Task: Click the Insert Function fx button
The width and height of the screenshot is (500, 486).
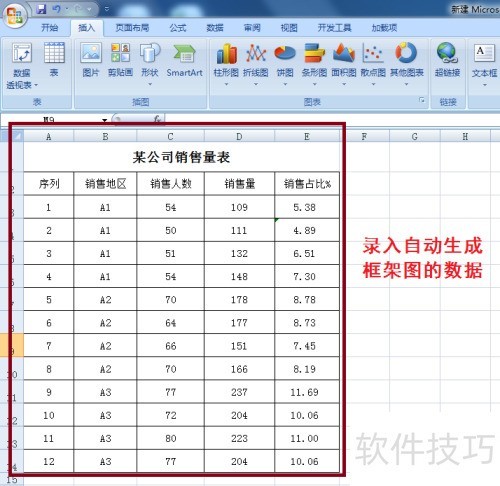Action: pyautogui.click(x=158, y=119)
